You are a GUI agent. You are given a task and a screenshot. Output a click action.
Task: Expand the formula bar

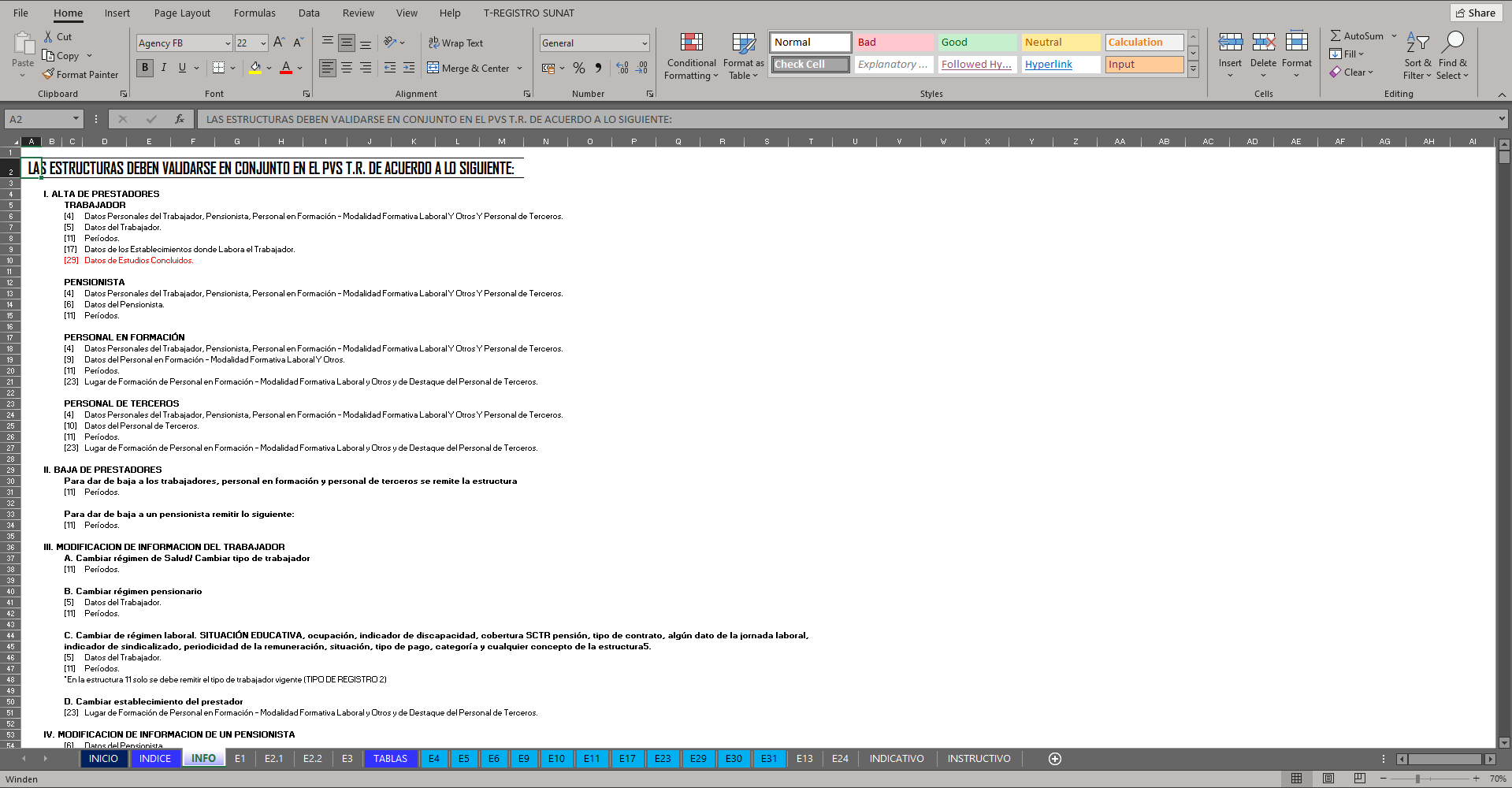tap(1502, 119)
